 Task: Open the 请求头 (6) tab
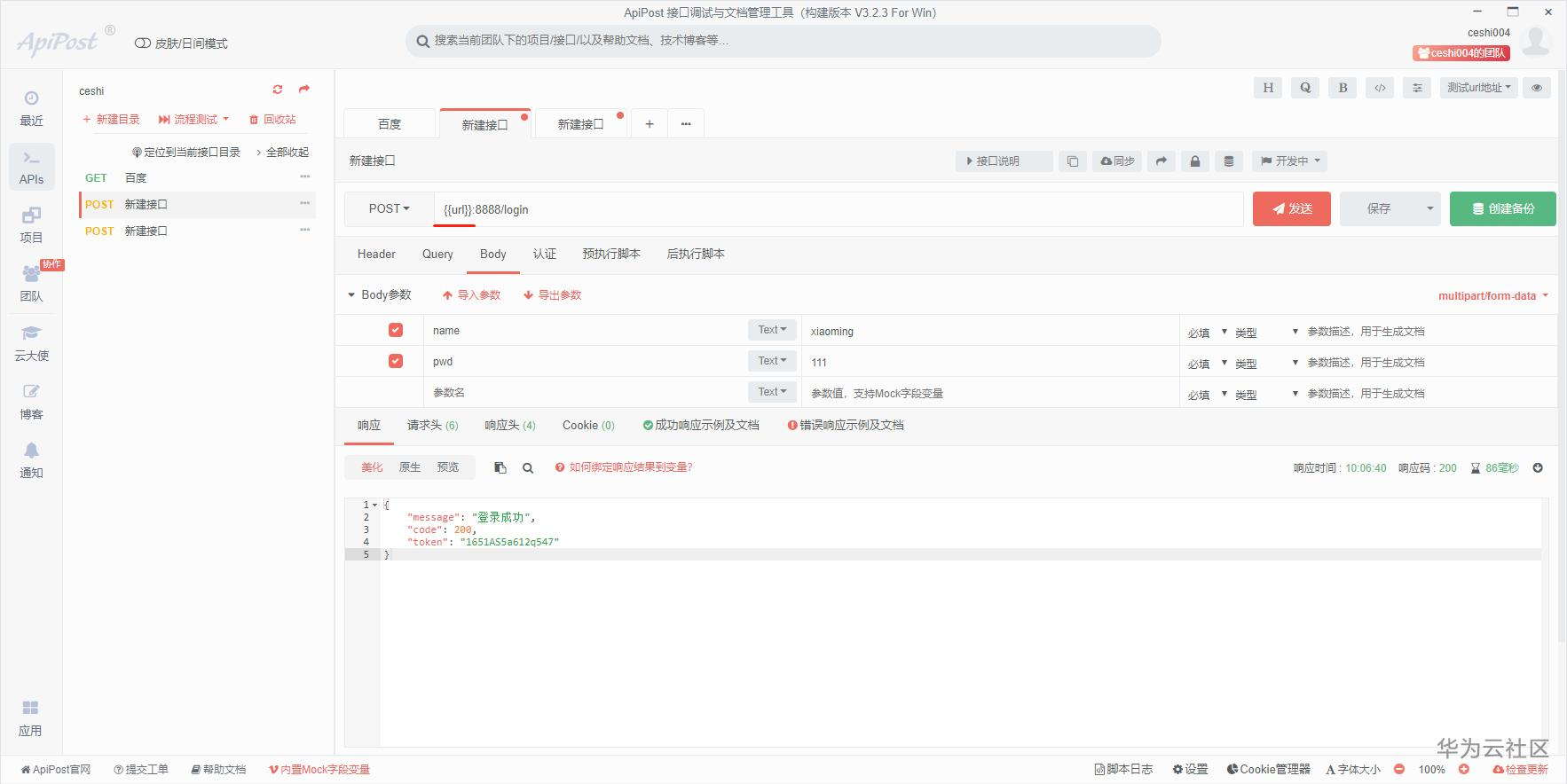pyautogui.click(x=433, y=426)
